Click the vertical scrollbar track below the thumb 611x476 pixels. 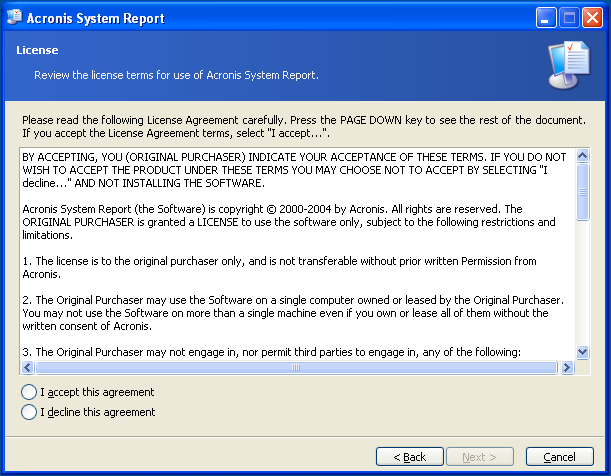click(x=583, y=283)
